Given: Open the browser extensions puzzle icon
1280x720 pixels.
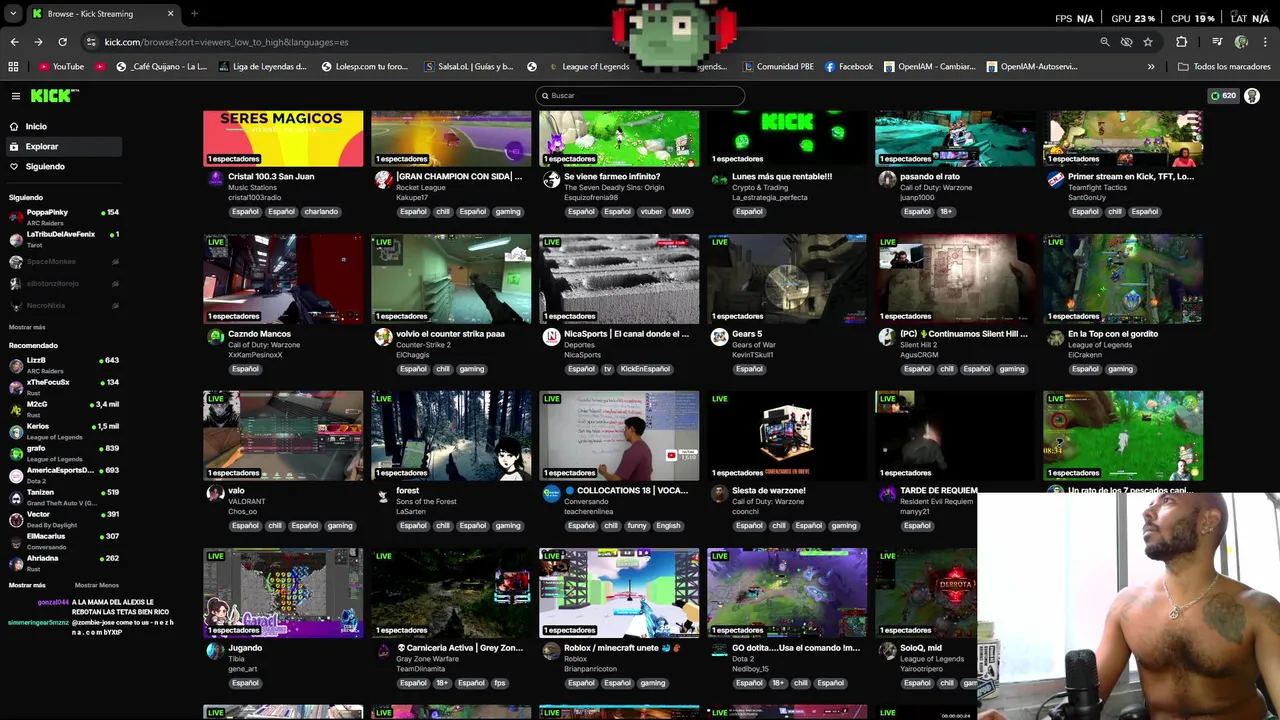Looking at the screenshot, I should pyautogui.click(x=1182, y=42).
